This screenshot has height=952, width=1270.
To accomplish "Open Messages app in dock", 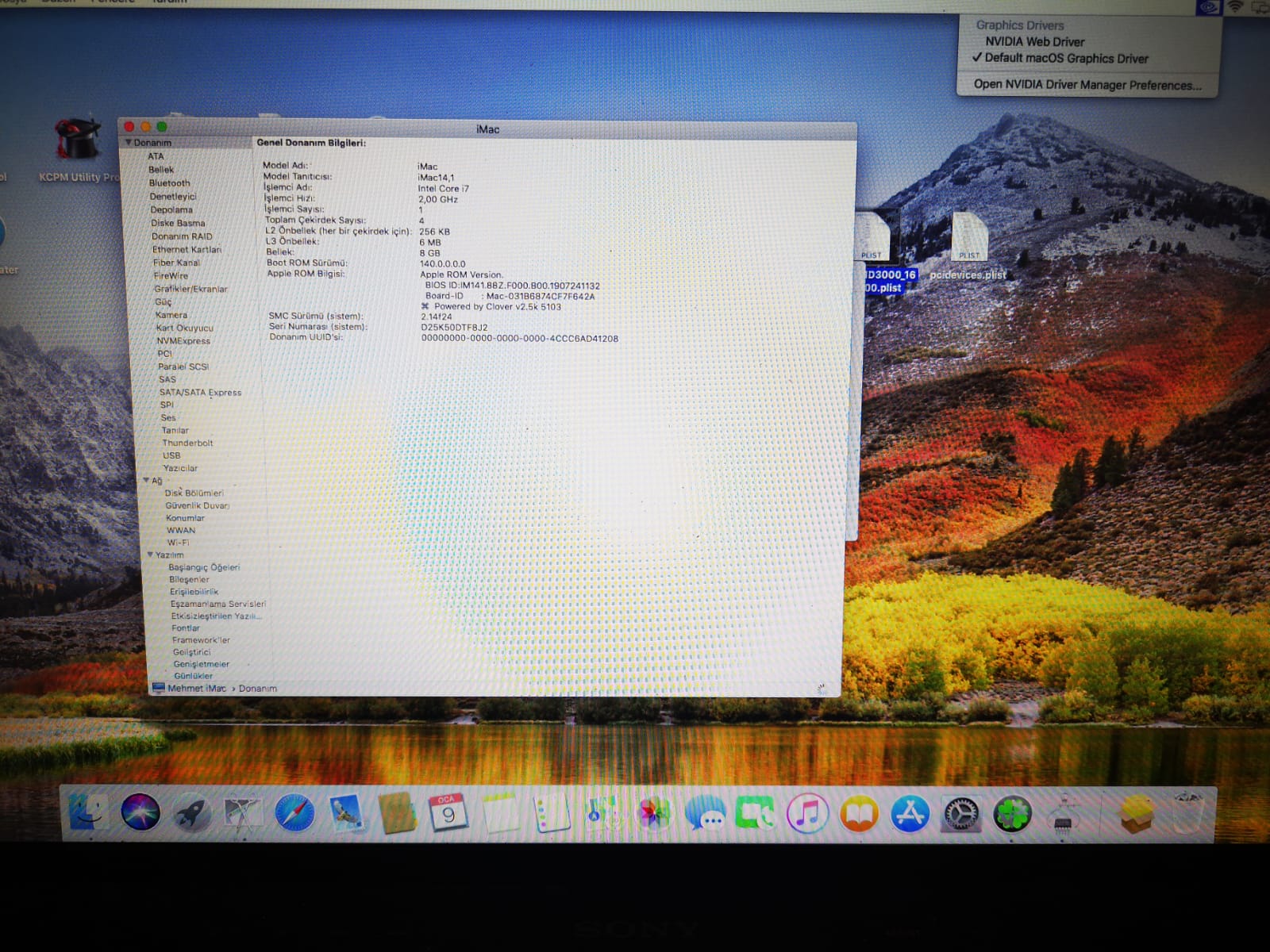I will [704, 814].
